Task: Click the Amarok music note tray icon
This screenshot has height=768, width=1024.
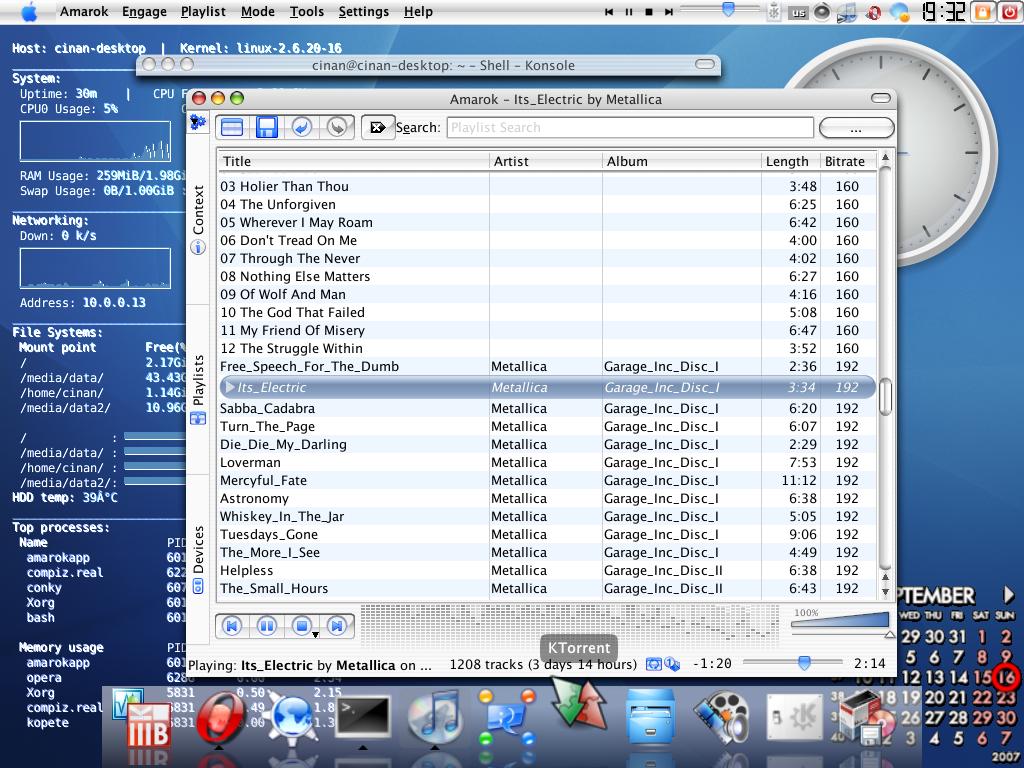Action: 847,12
